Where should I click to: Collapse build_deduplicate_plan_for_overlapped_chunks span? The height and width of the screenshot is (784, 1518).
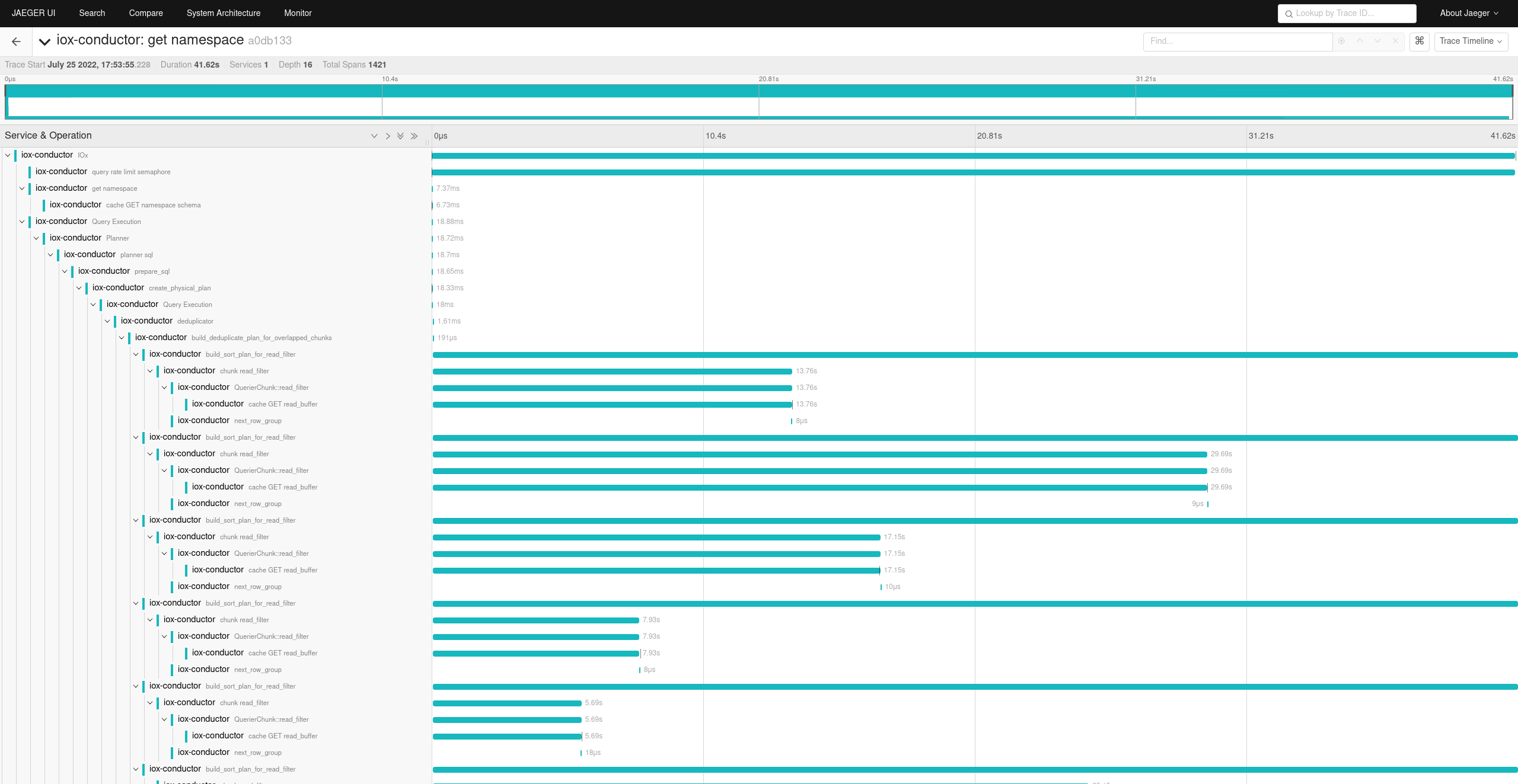122,338
